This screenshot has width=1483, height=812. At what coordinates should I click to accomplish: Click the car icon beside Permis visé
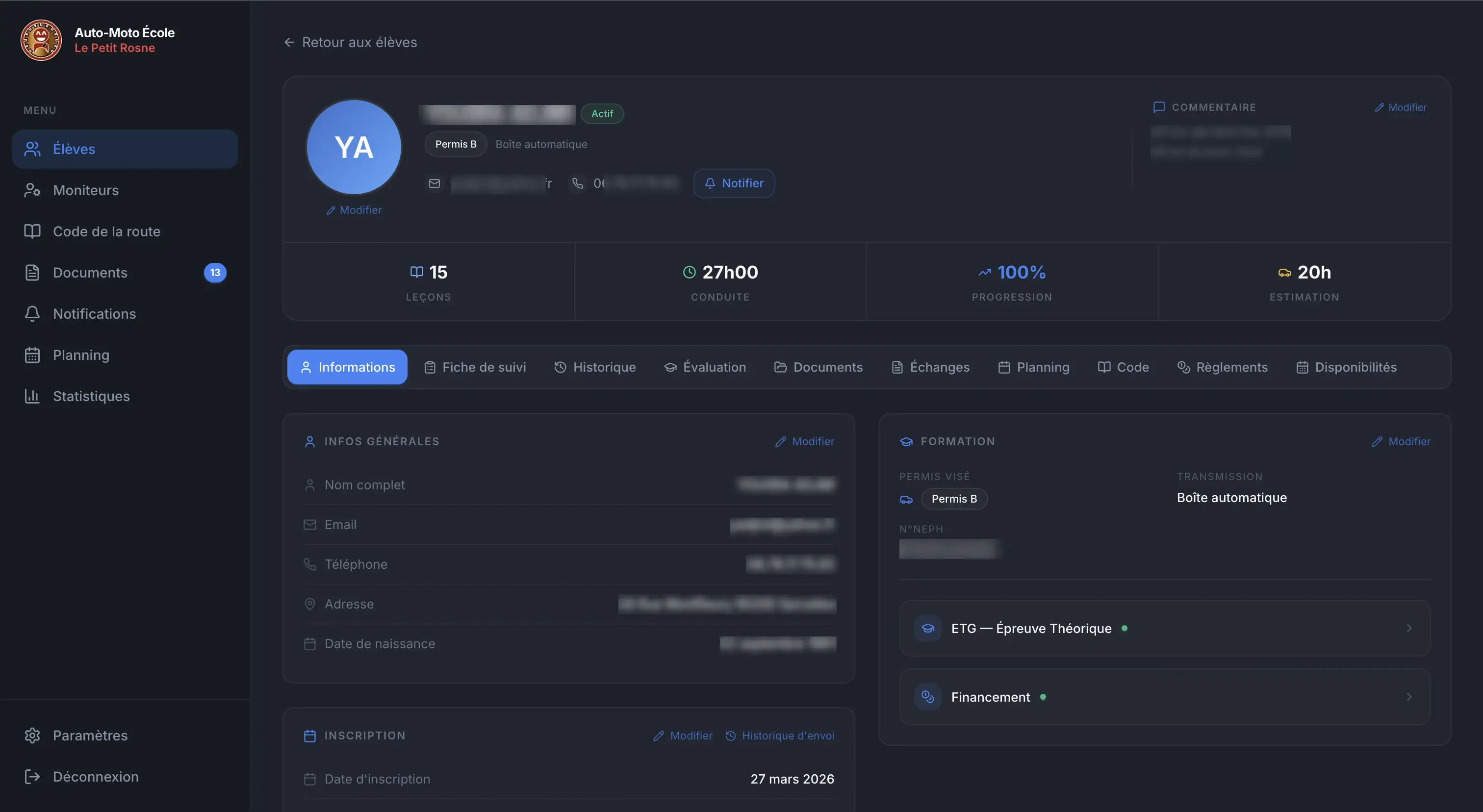point(906,499)
